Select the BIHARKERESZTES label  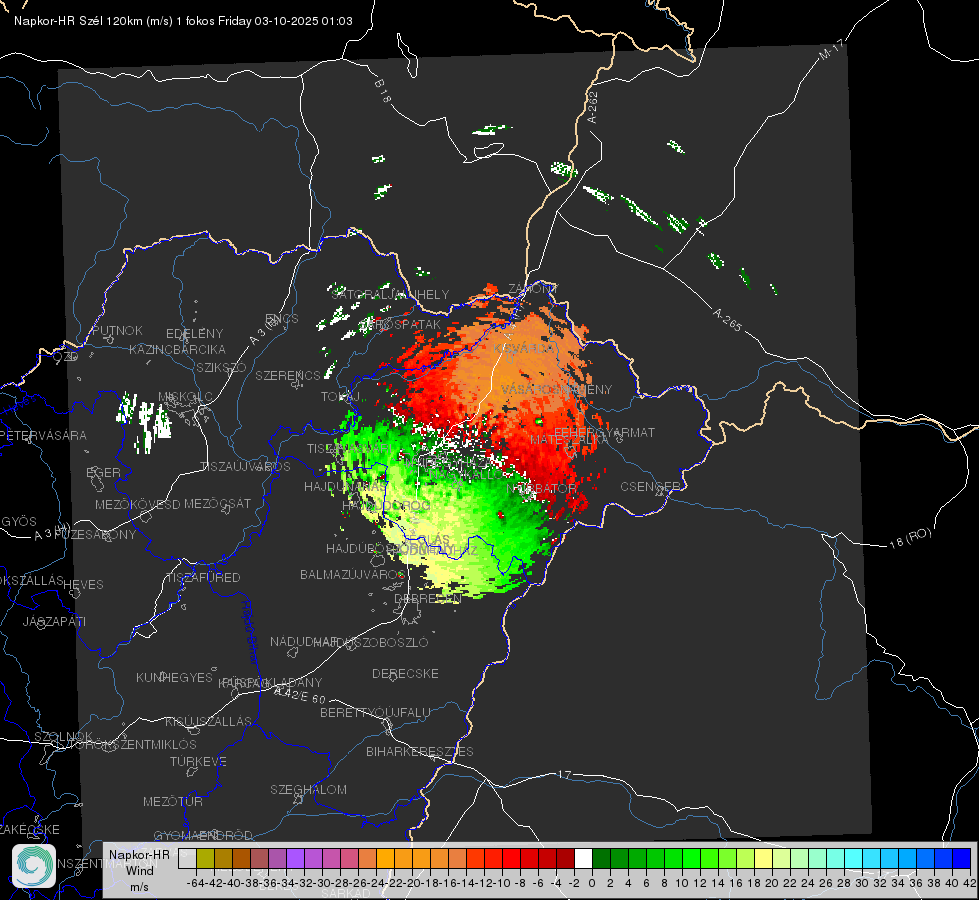pyautogui.click(x=420, y=751)
